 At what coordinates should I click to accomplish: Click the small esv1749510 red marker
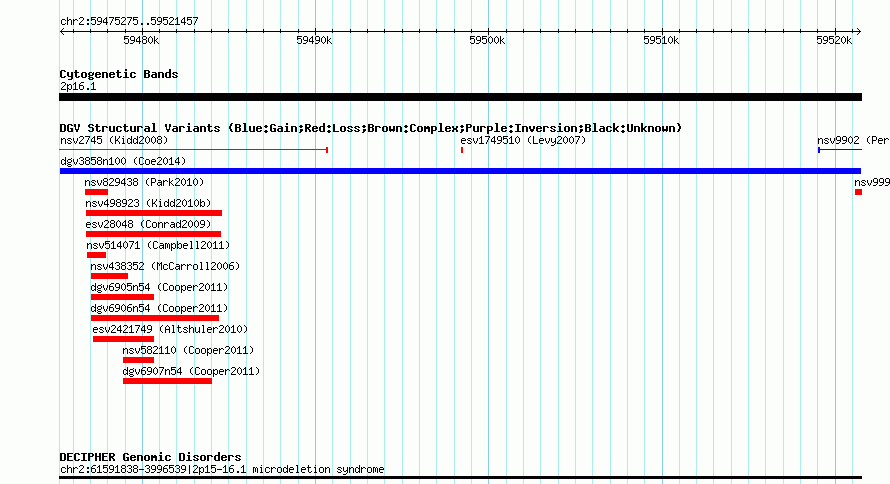(x=462, y=150)
